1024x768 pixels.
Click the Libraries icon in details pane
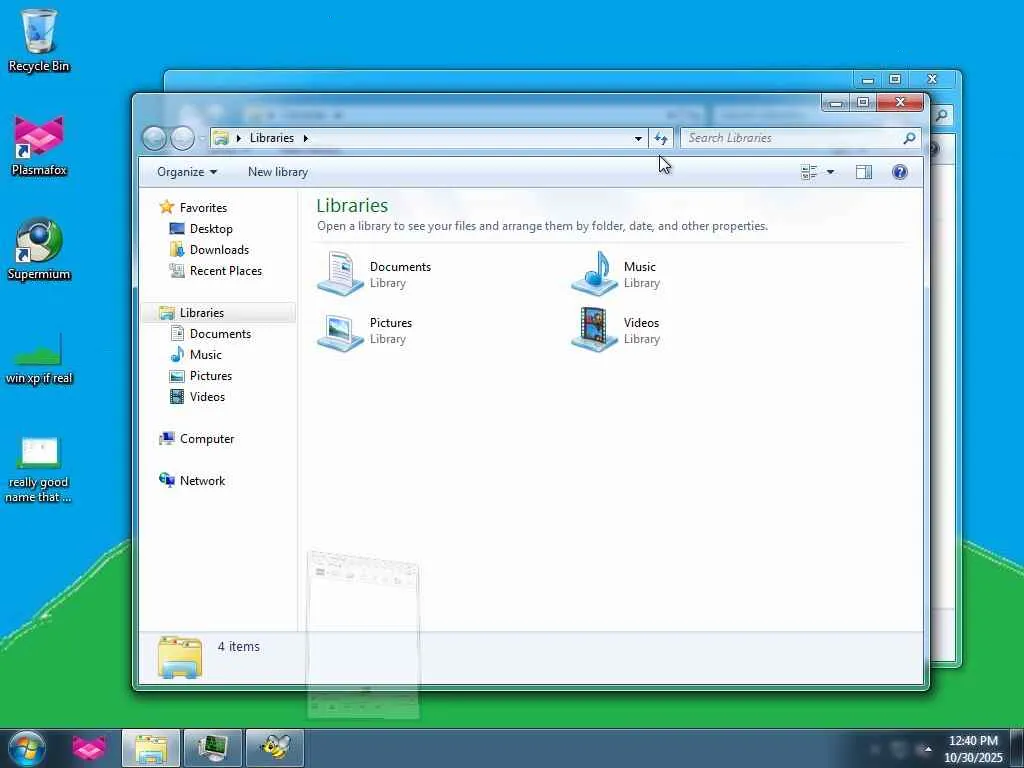tap(180, 657)
